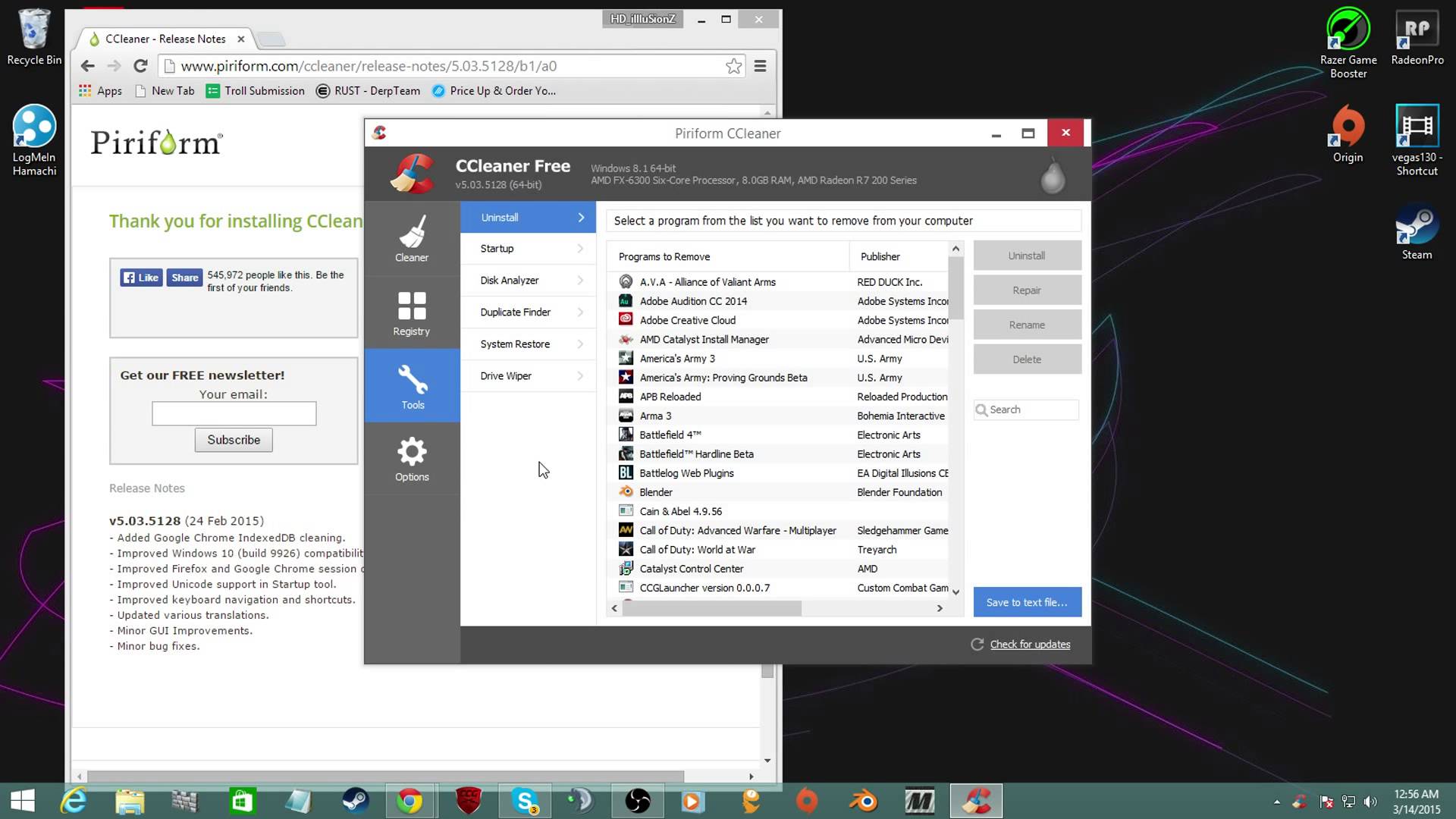Open the Disk Analyzer tool
Image resolution: width=1456 pixels, height=819 pixels.
click(528, 281)
